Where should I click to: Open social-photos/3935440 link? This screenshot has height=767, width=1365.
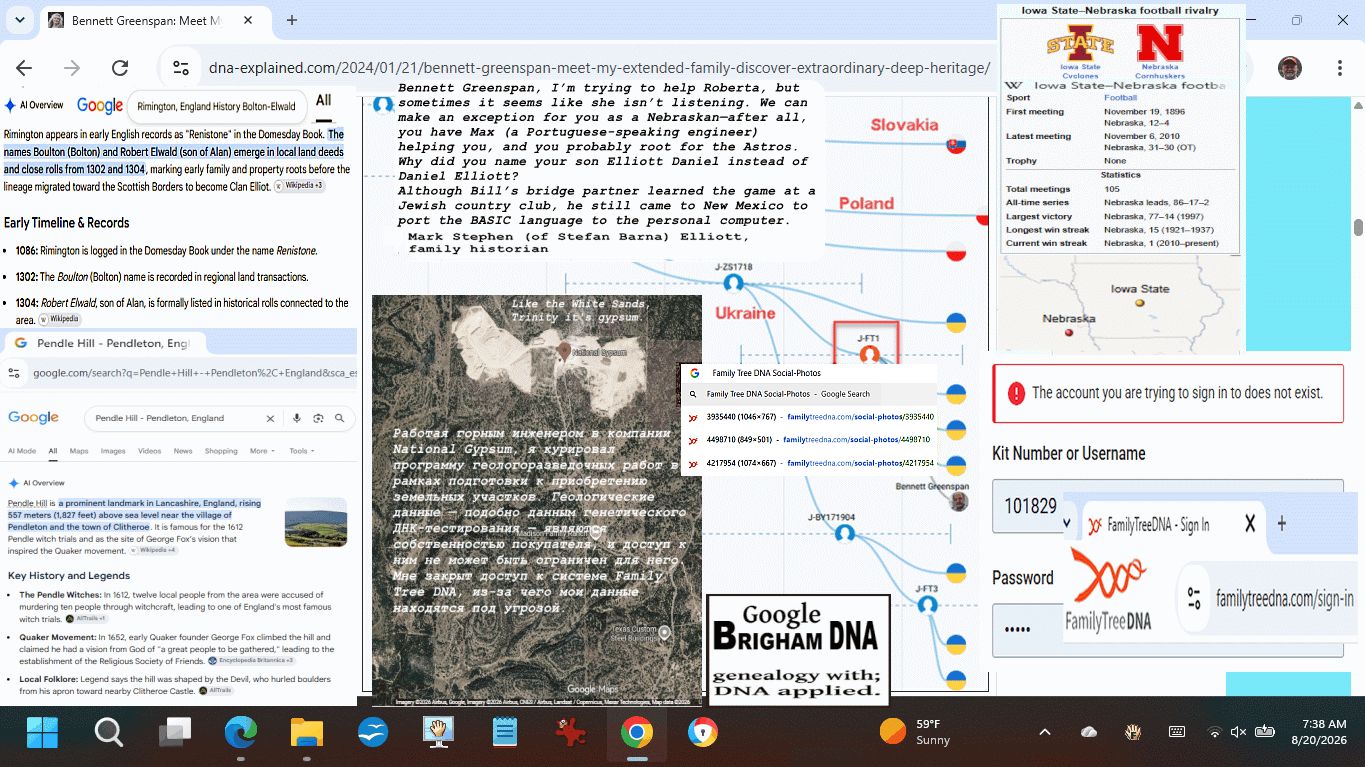coord(860,417)
